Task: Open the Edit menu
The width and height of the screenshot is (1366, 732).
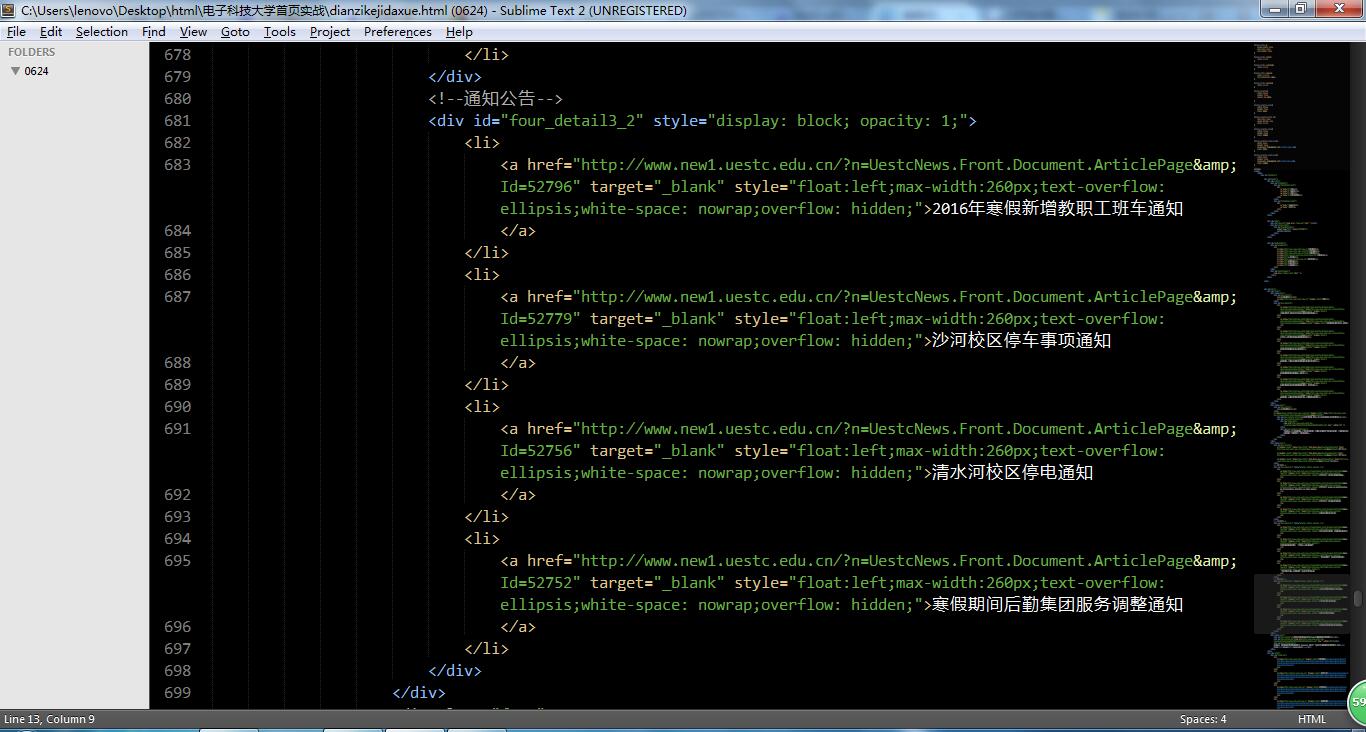Action: click(x=51, y=31)
